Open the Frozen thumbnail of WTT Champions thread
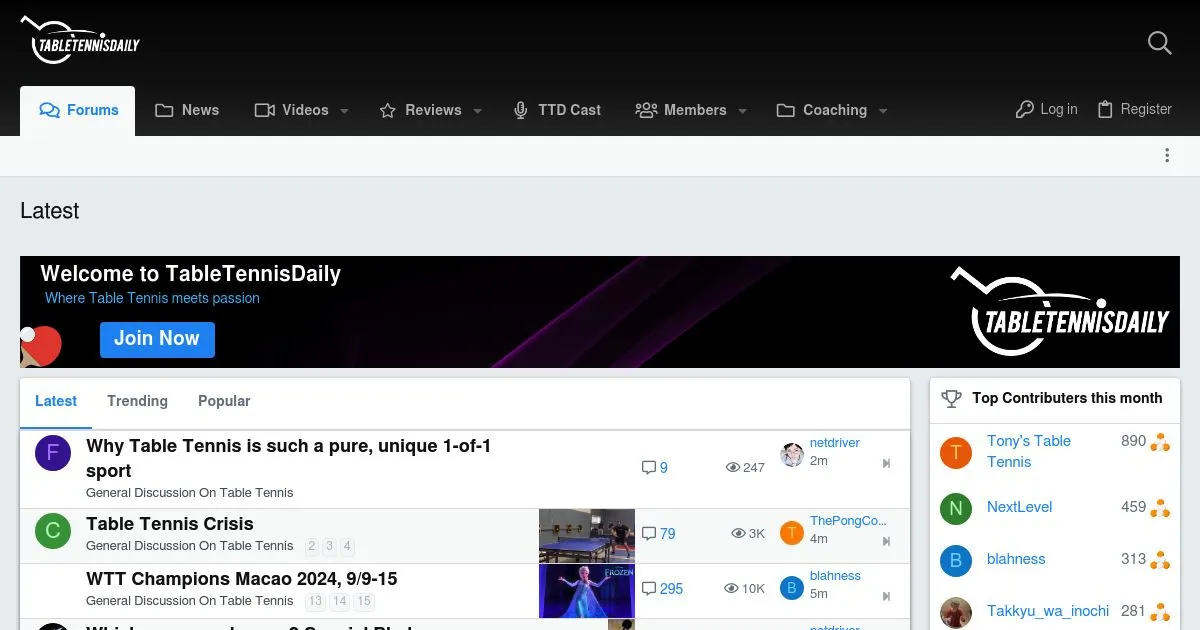Viewport: 1200px width, 630px height. [587, 591]
